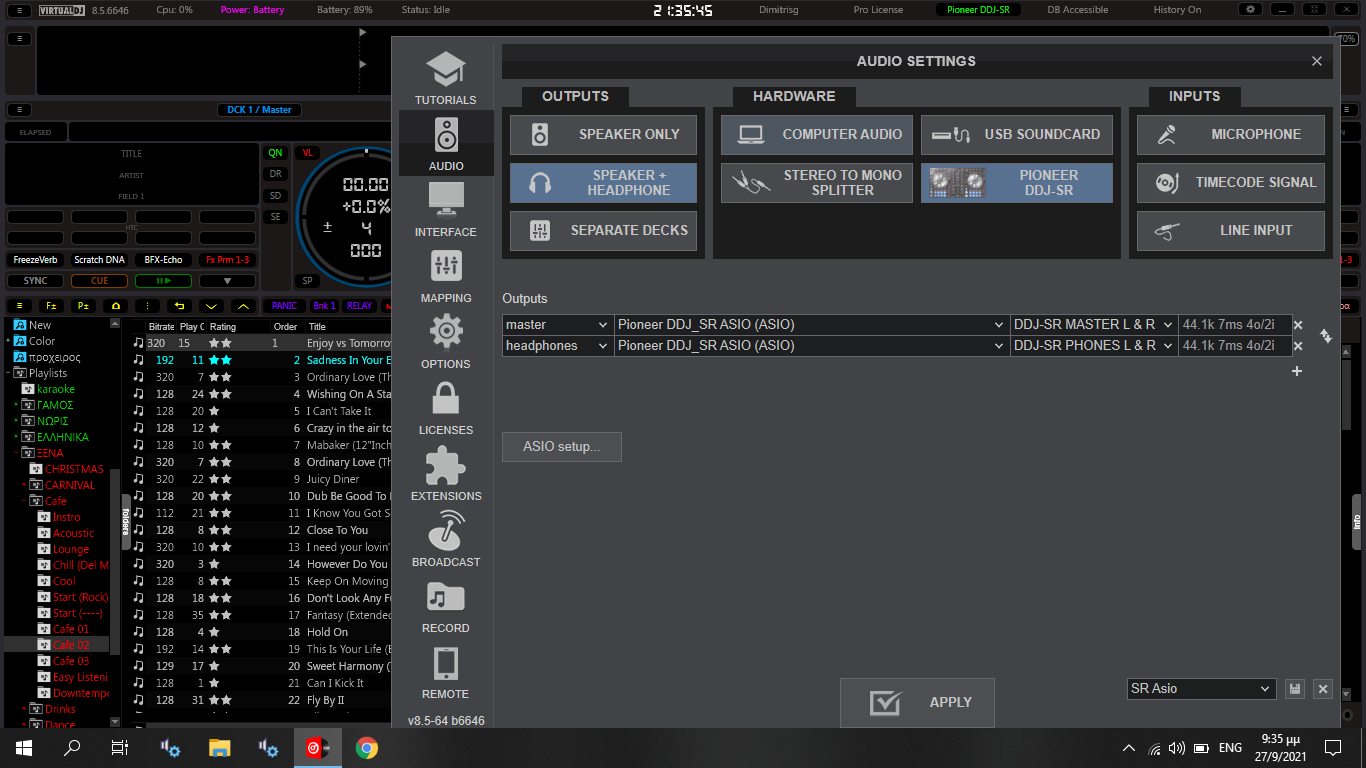1366x768 pixels.
Task: Save the SR Asio audio profile
Action: pos(1295,689)
